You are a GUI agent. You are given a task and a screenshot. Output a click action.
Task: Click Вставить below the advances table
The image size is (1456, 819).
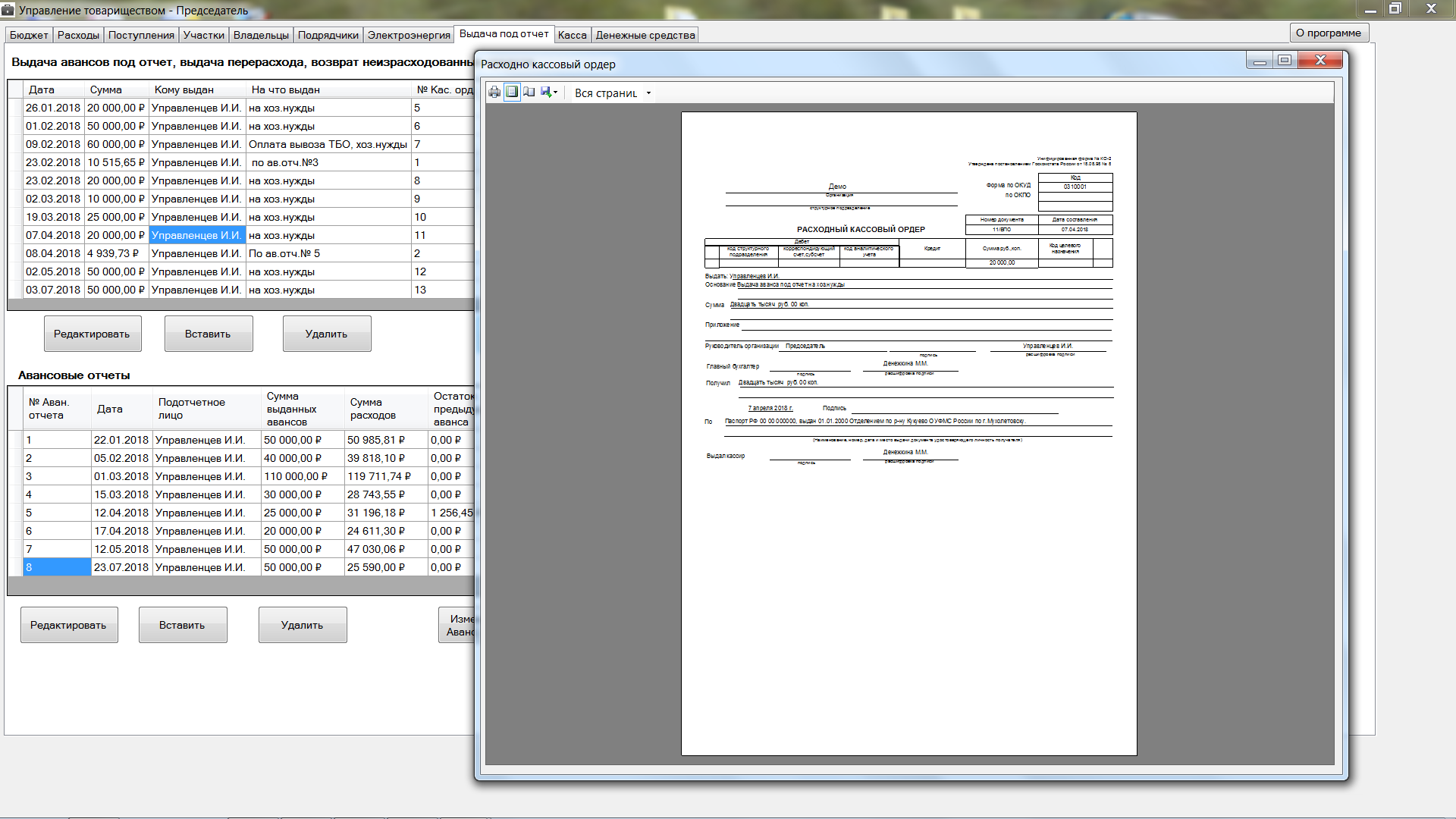pos(208,334)
